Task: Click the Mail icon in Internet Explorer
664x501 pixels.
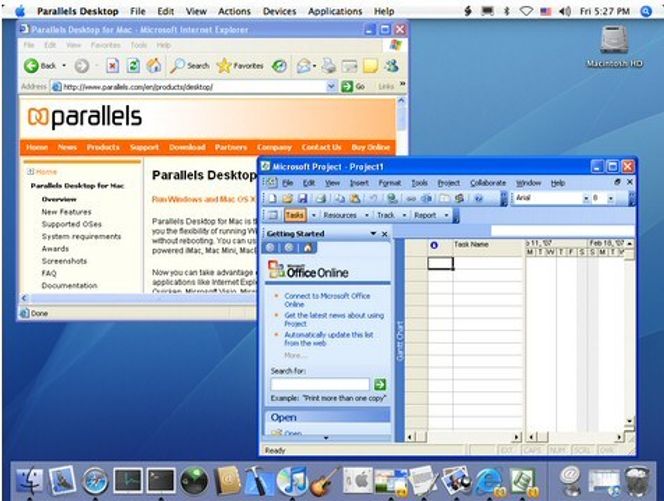Action: coord(304,66)
